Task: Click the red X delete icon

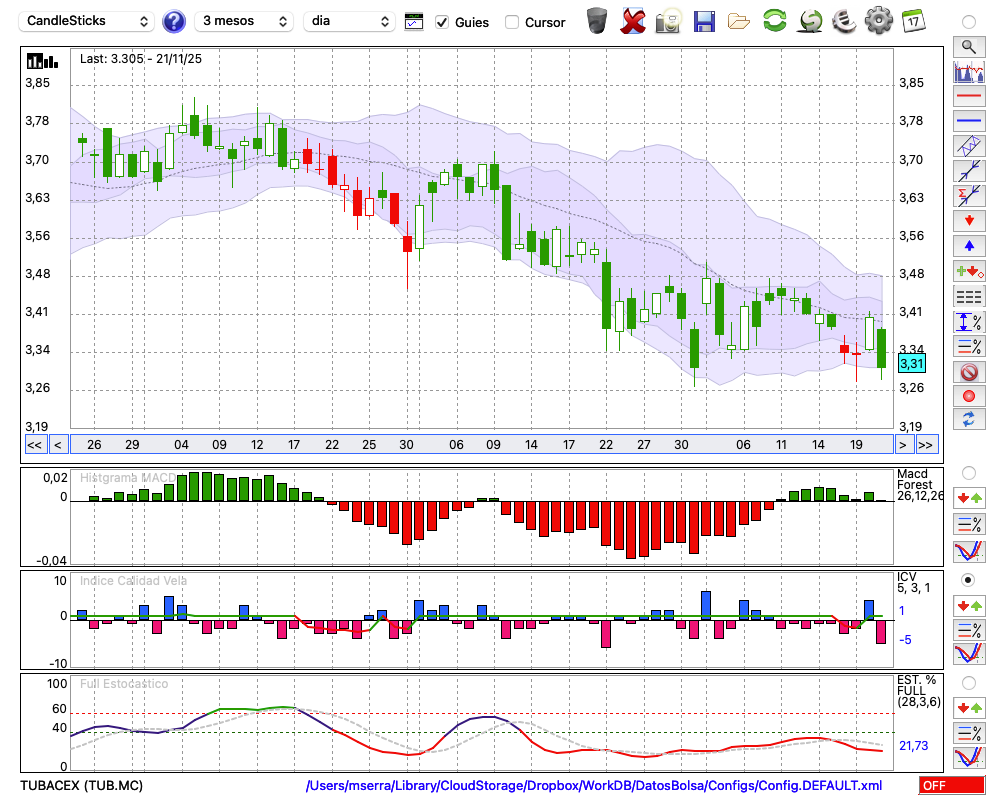Action: 632,21
